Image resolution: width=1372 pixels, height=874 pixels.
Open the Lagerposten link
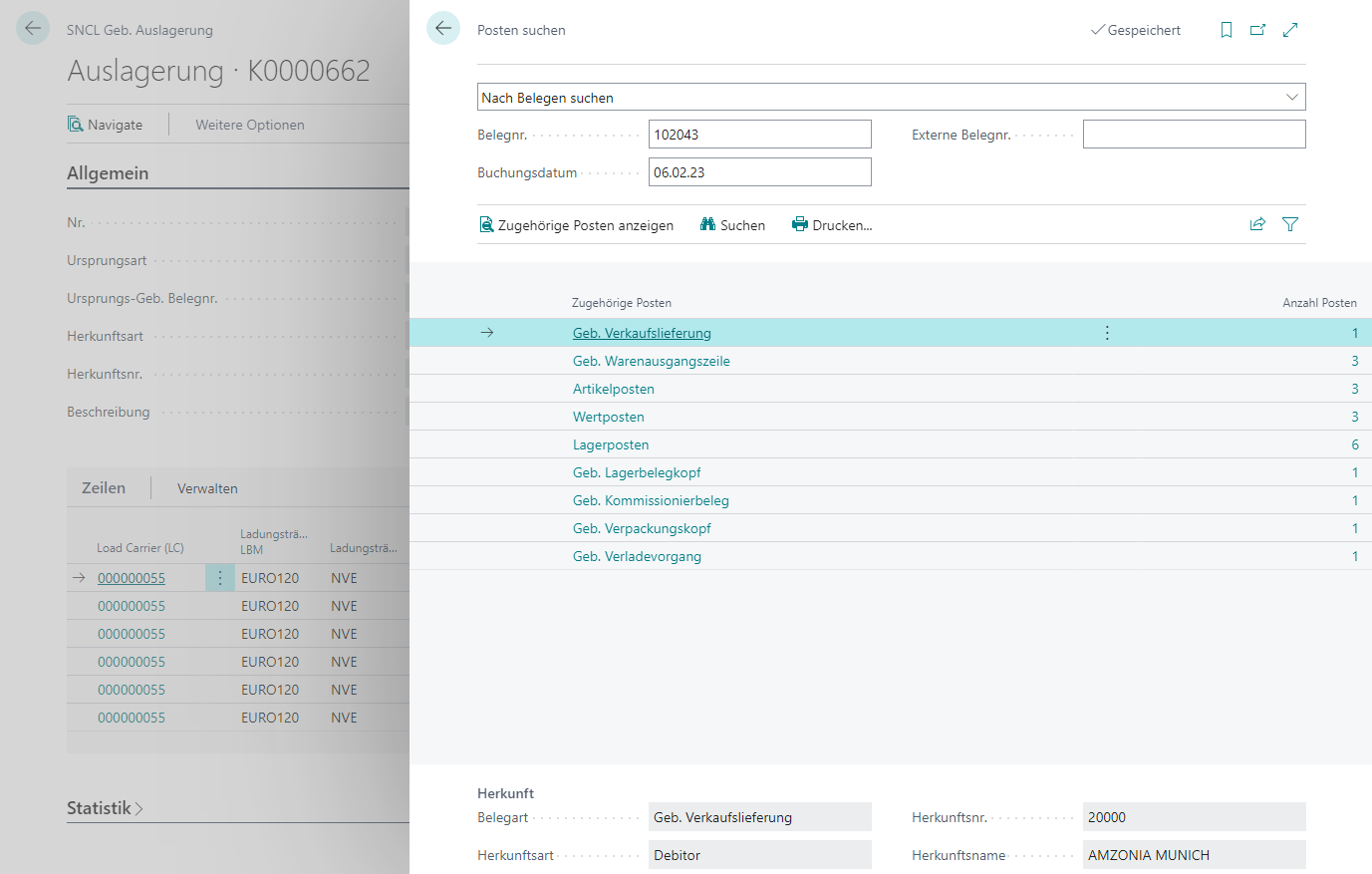(x=611, y=444)
